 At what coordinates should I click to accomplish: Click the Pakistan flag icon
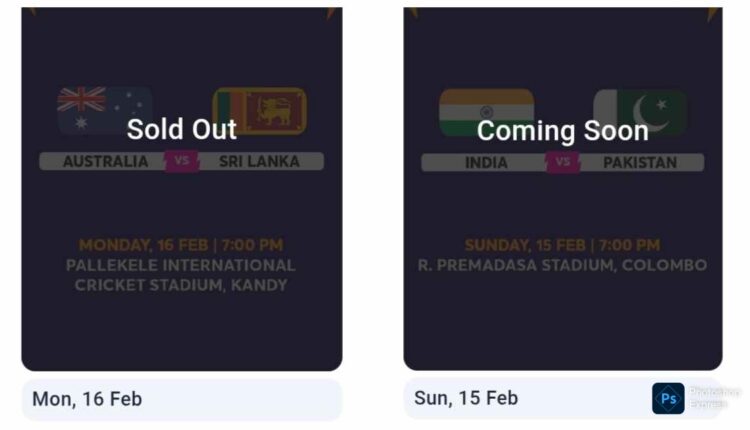tap(640, 110)
